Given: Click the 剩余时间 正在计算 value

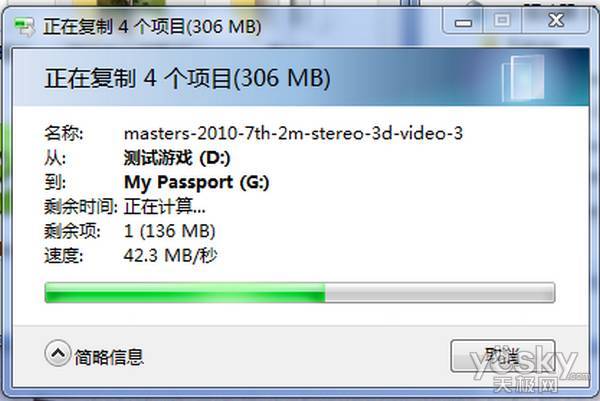Looking at the screenshot, I should point(165,207).
